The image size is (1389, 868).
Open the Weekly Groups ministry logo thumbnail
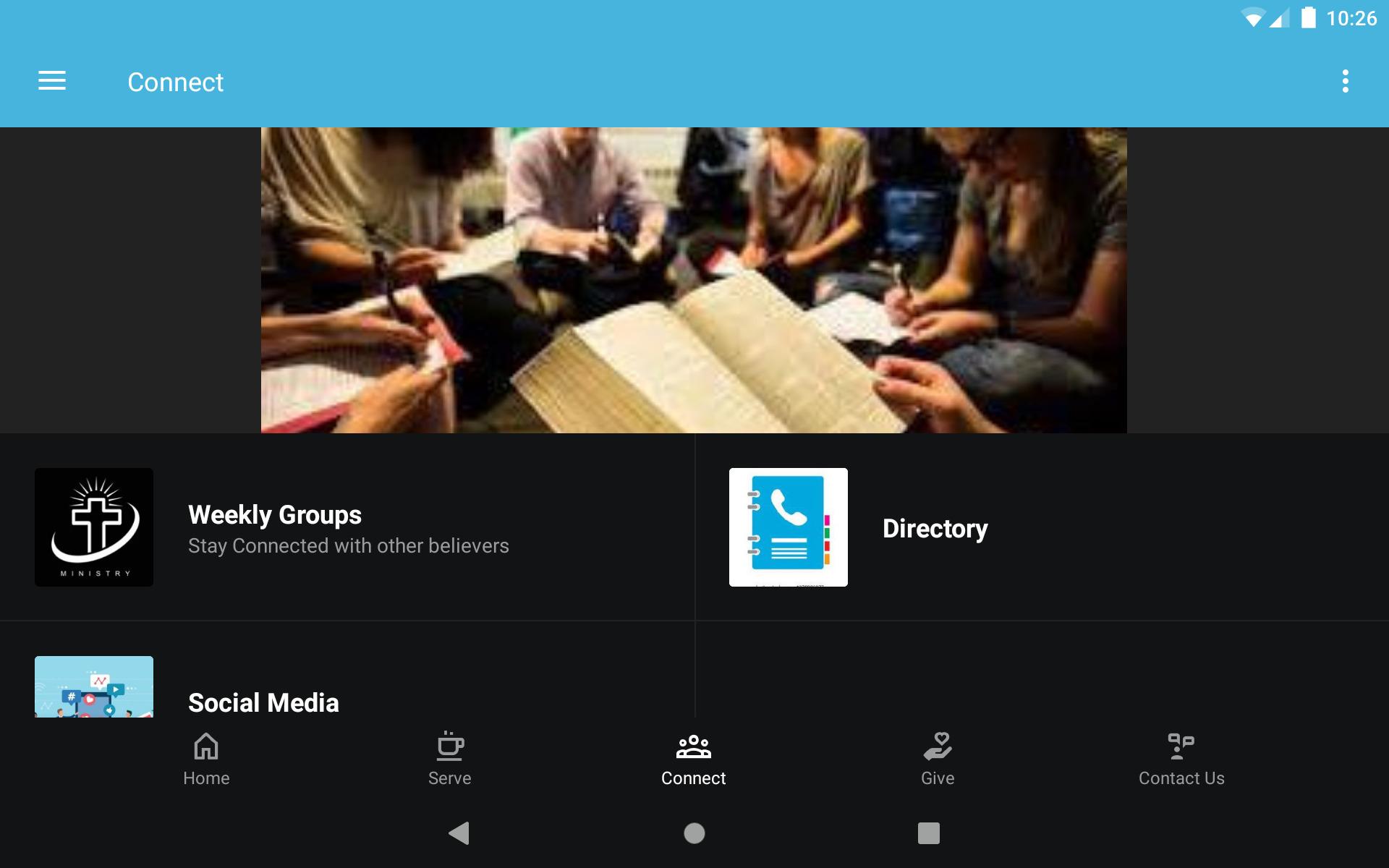(94, 527)
